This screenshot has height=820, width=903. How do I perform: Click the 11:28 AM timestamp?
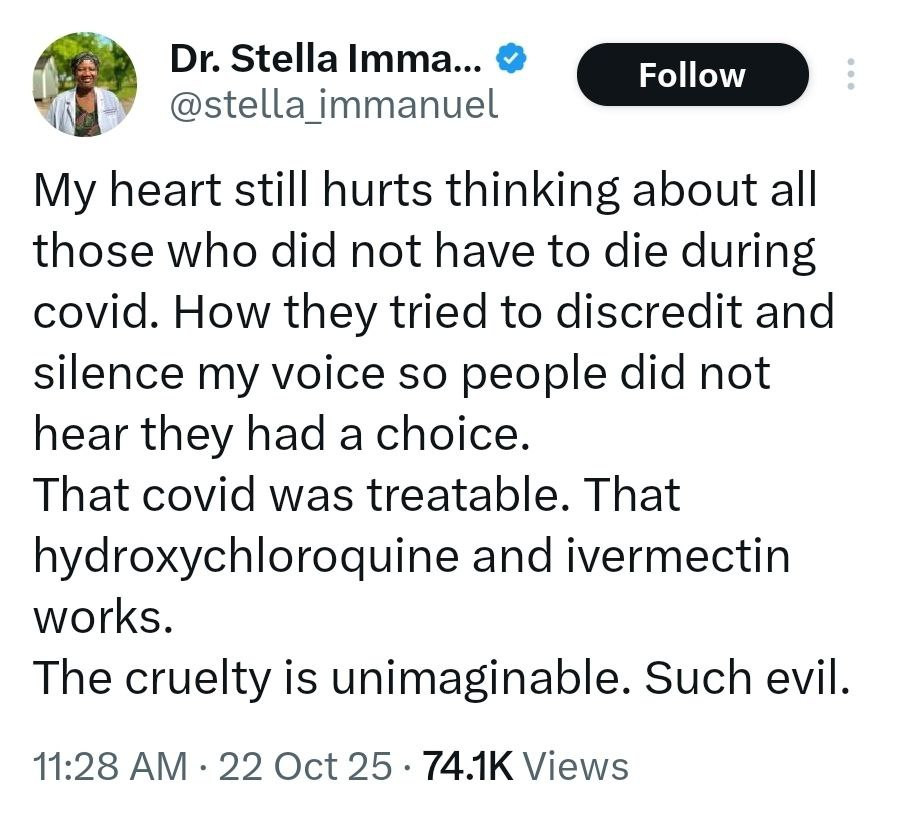[110, 766]
